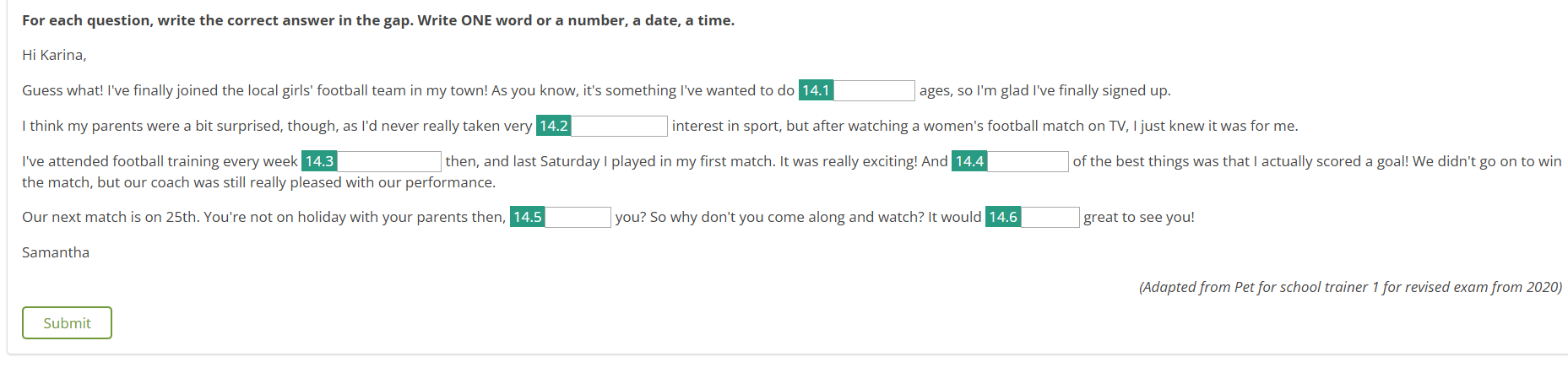Click the bold instruction line at the top
Viewport: 1568px width, 384px height.
378,20
